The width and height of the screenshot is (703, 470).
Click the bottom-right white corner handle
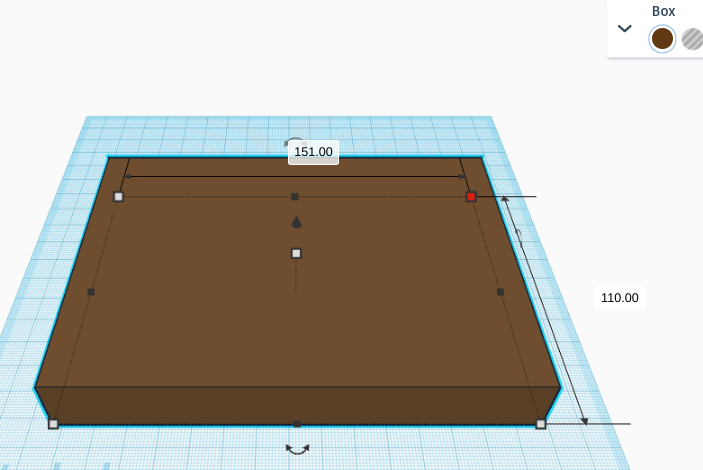(541, 424)
